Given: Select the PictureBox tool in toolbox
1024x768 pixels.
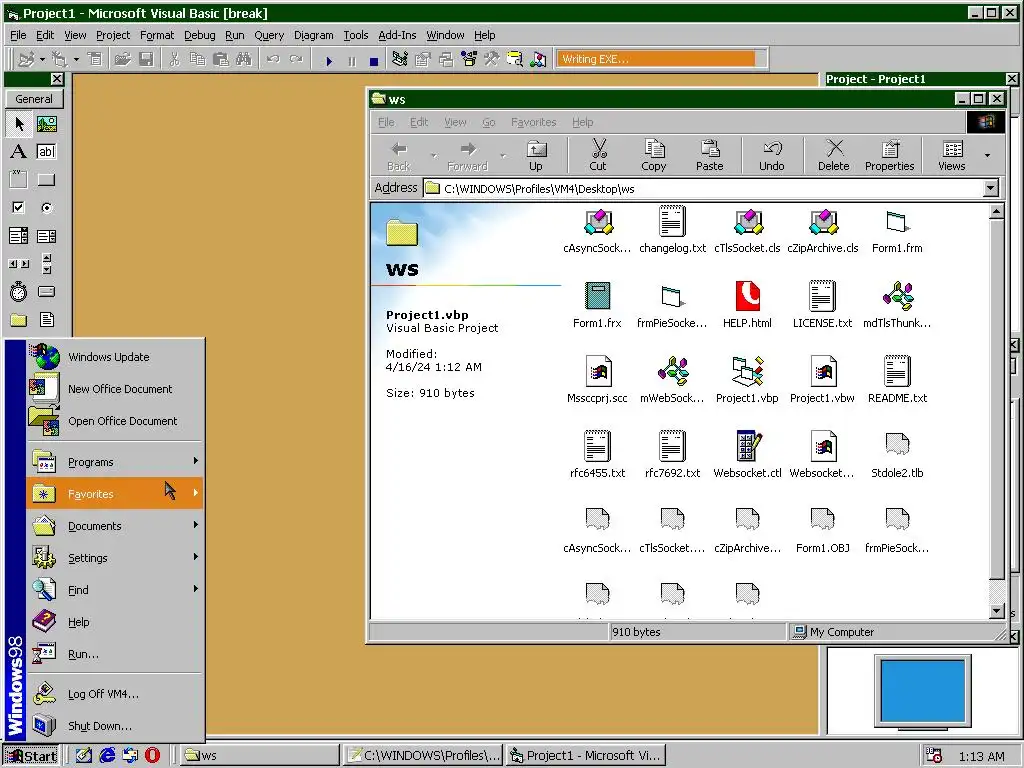Looking at the screenshot, I should (x=46, y=123).
